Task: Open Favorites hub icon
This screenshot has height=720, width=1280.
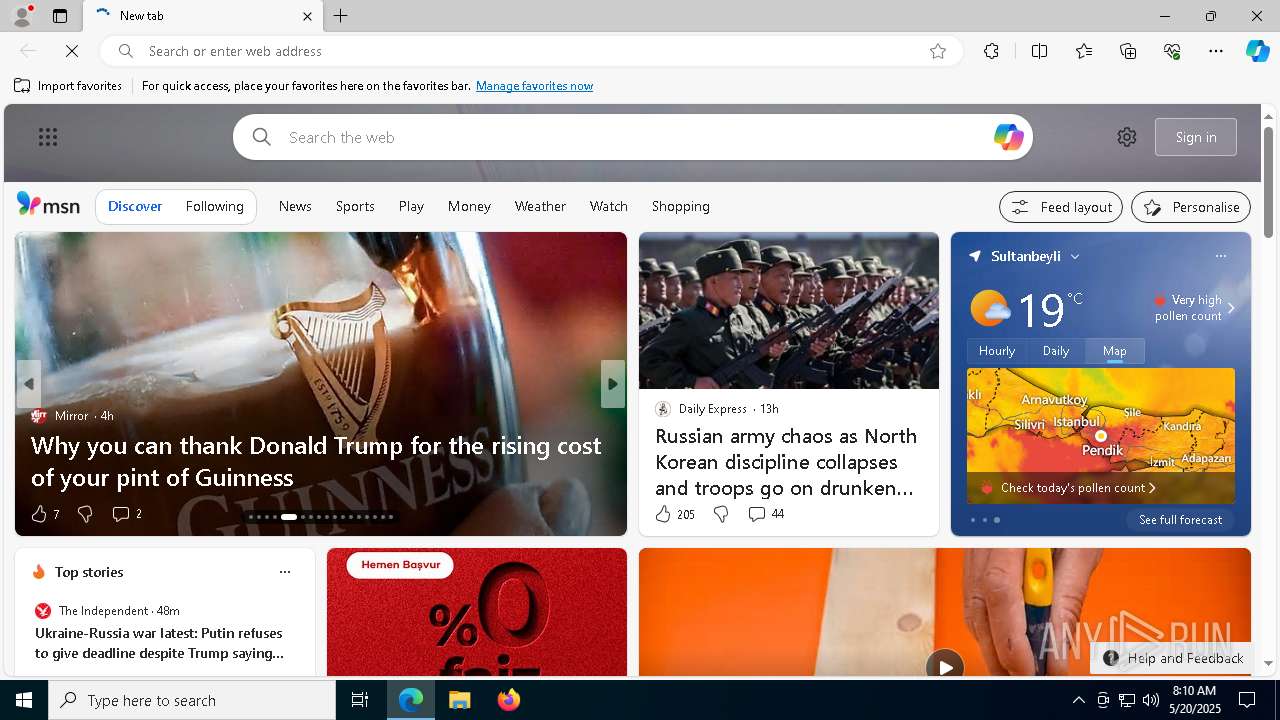Action: coord(1084,51)
